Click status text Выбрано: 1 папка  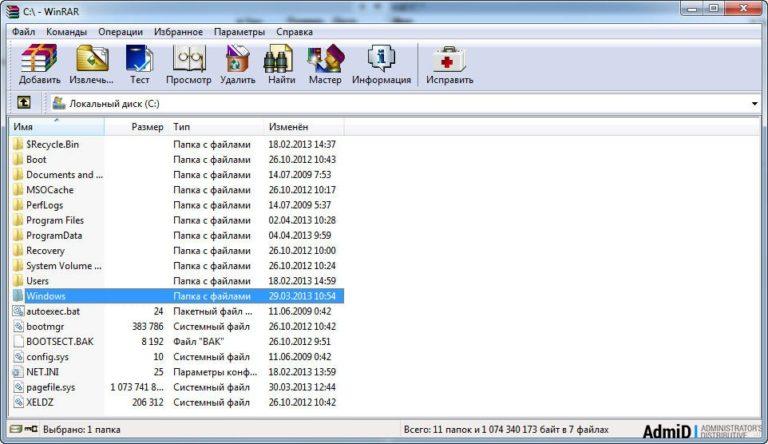(81, 429)
